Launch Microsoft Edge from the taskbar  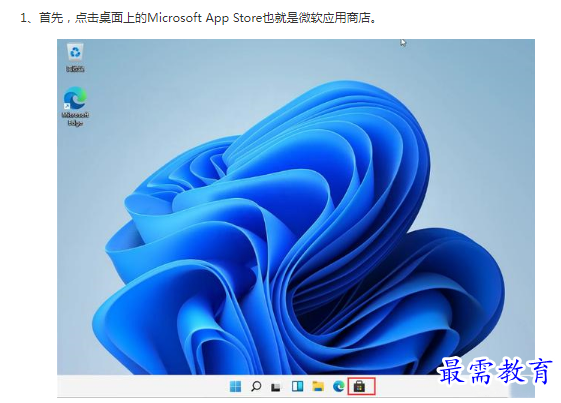point(338,387)
